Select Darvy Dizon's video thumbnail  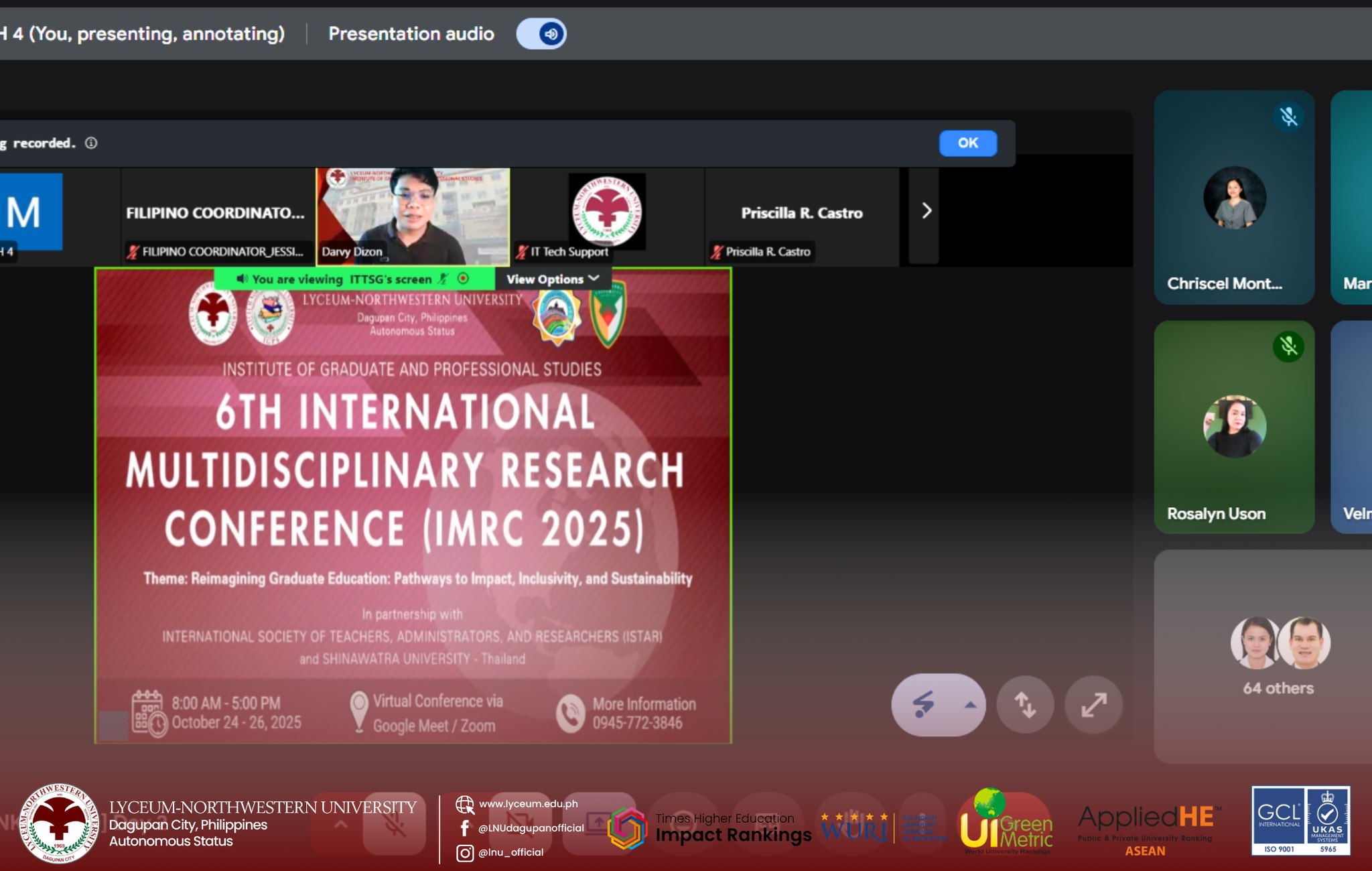pos(413,214)
